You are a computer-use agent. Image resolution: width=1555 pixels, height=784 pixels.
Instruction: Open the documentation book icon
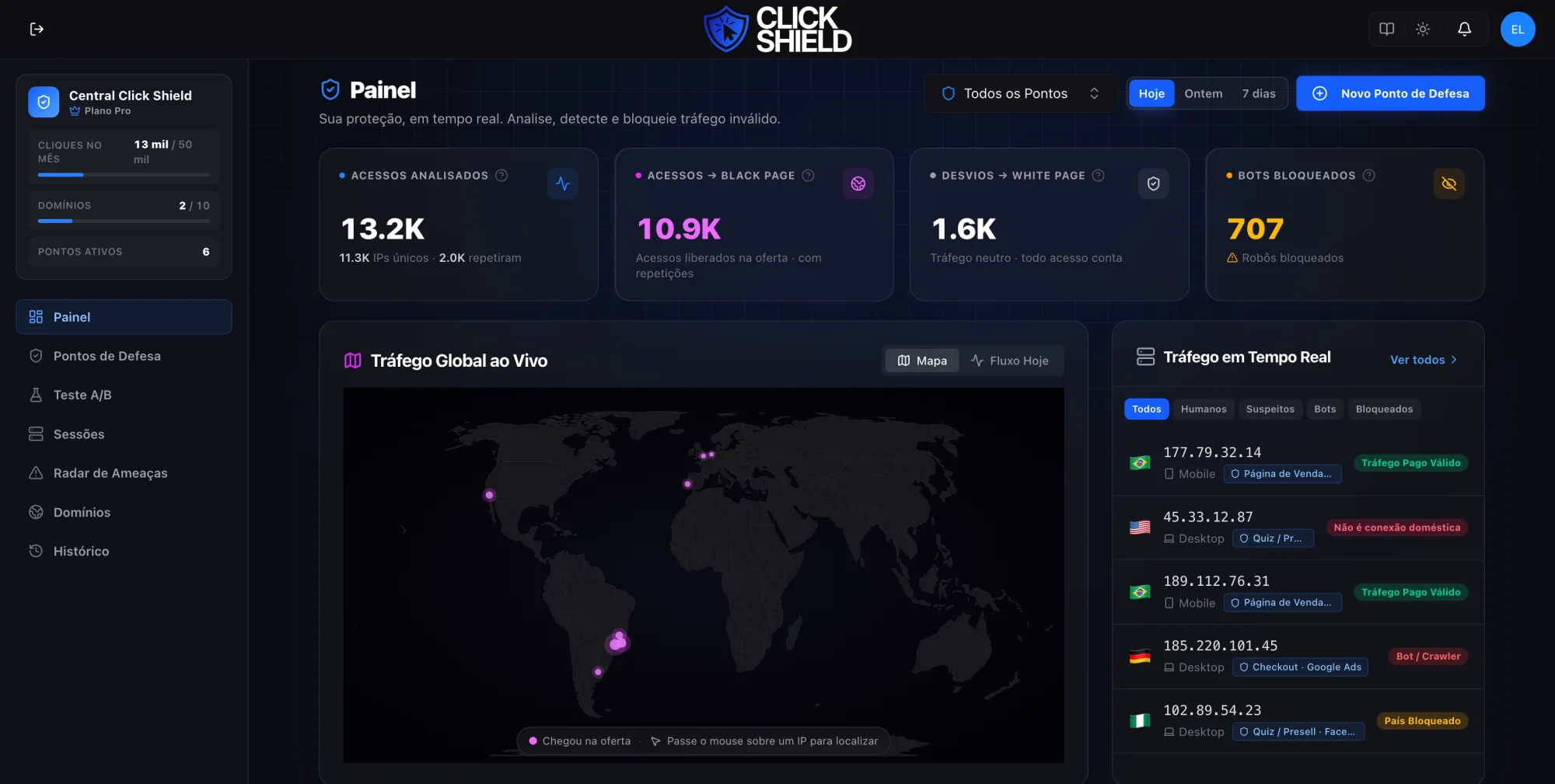coord(1386,30)
